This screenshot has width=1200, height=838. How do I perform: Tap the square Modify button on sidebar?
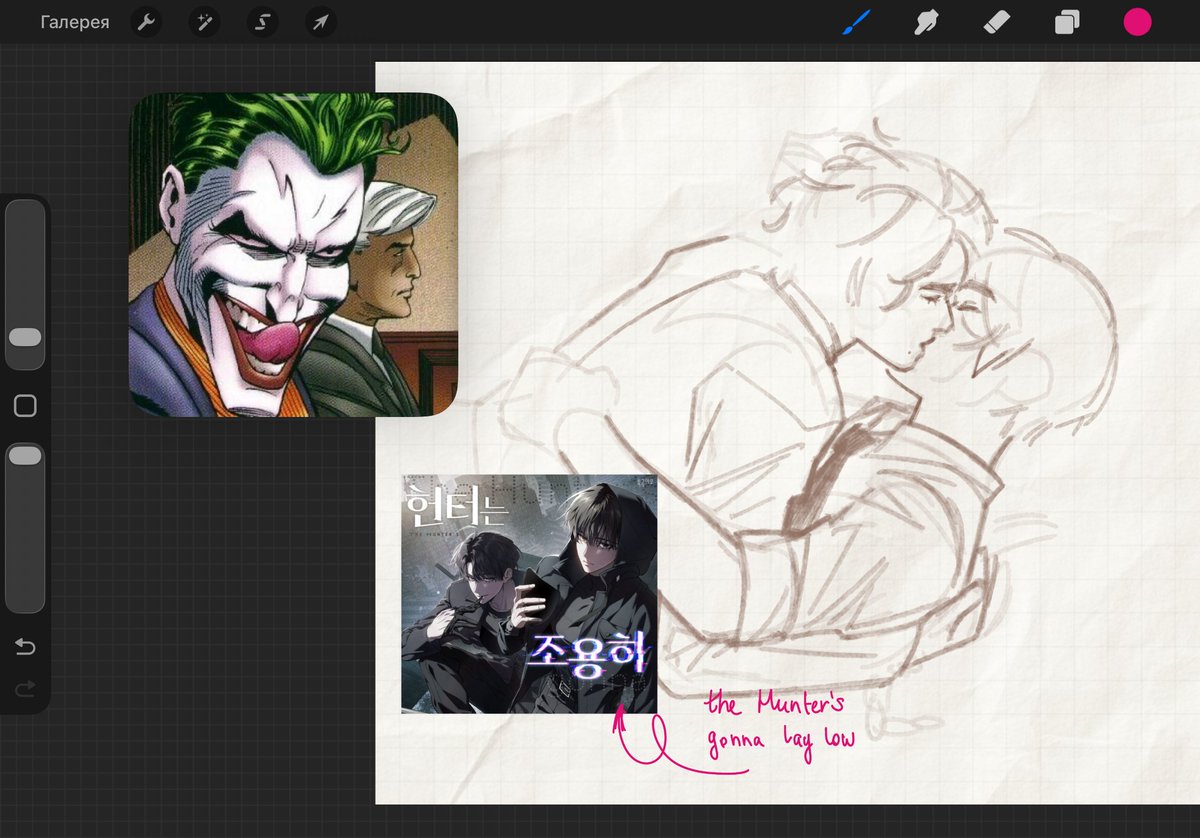point(25,405)
